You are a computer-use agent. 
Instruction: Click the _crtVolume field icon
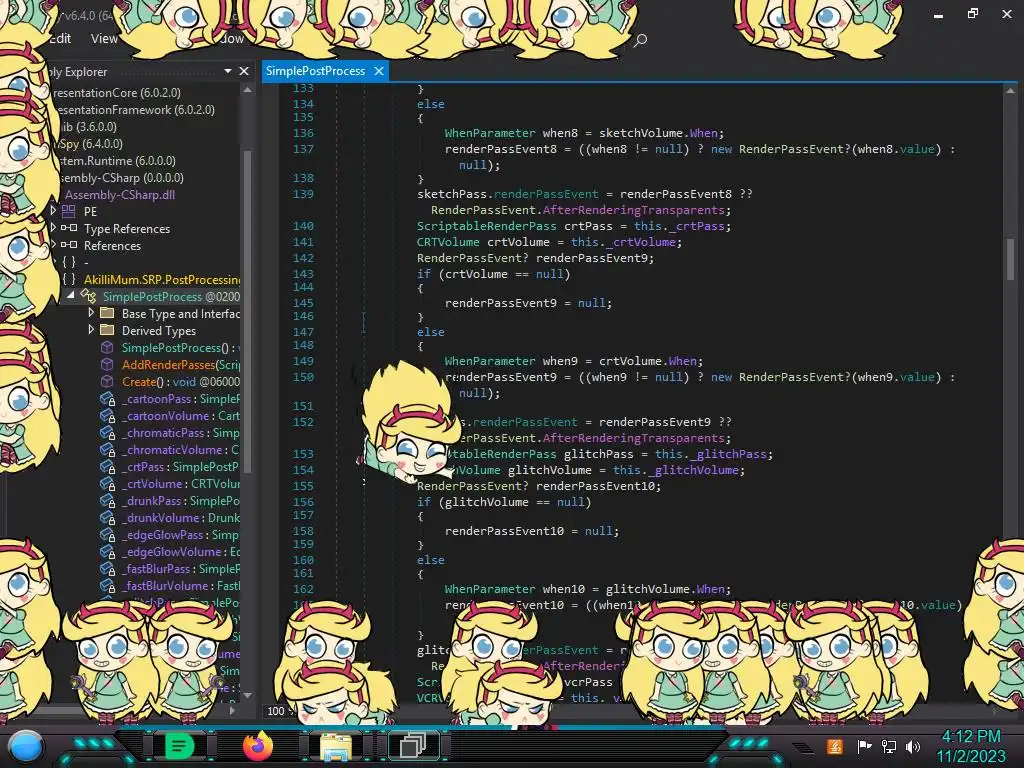coord(107,483)
